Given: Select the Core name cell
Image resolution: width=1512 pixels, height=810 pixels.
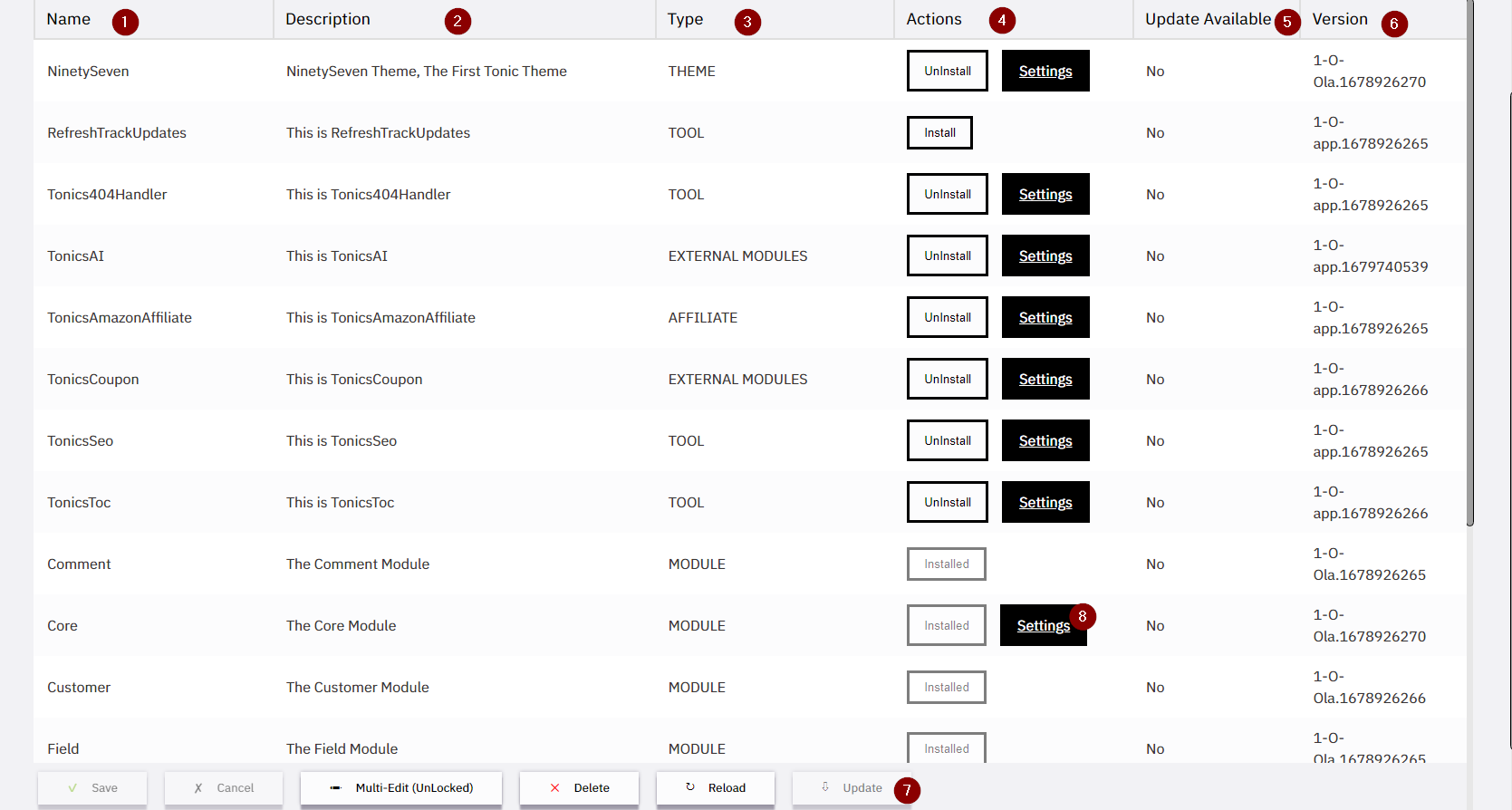Looking at the screenshot, I should coord(153,625).
